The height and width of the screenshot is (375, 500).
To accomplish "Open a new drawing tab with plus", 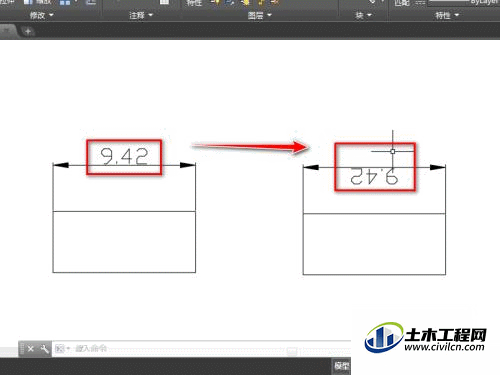I will (x=28, y=31).
